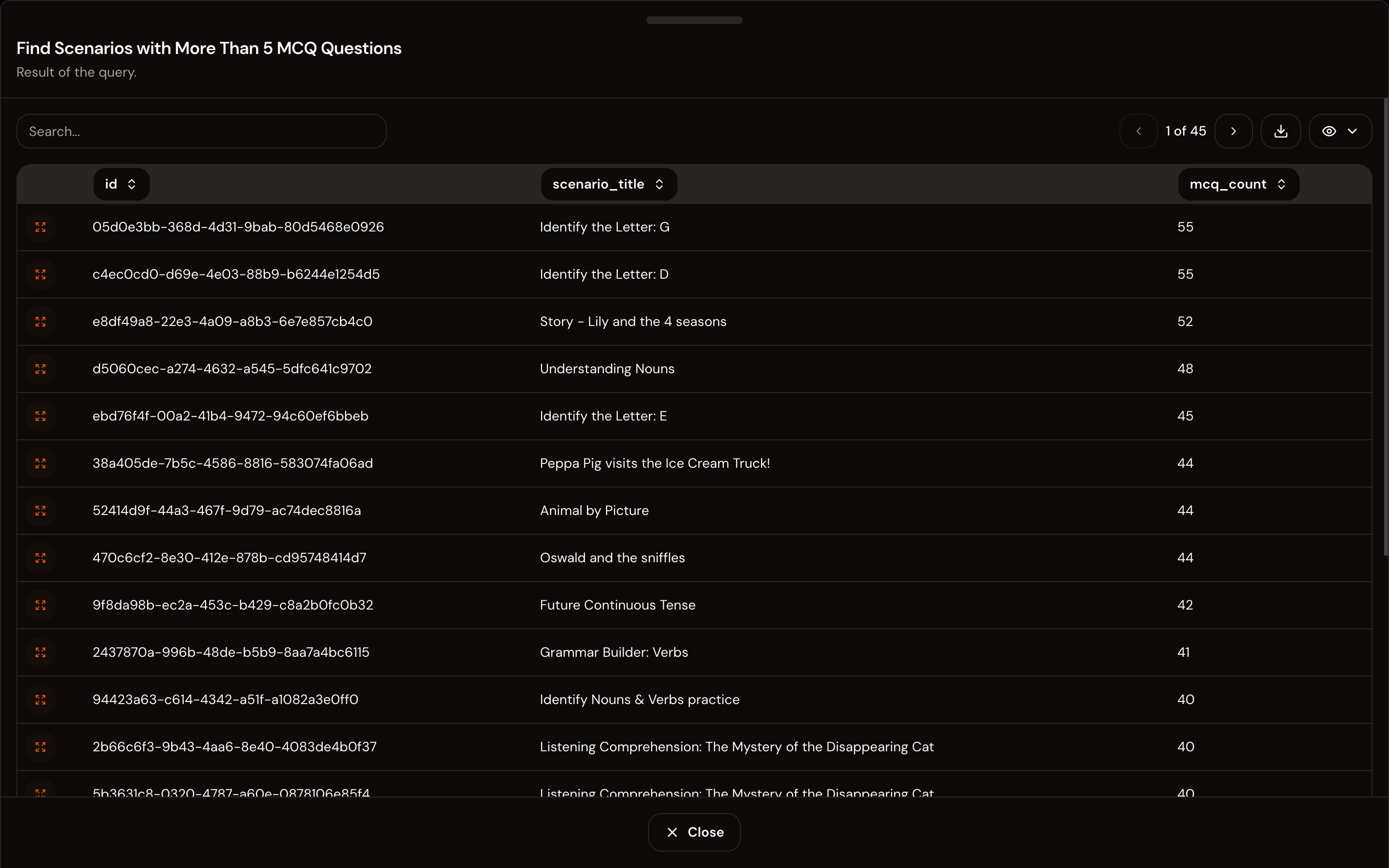Expand row for Identify the Letter: G

click(x=40, y=227)
